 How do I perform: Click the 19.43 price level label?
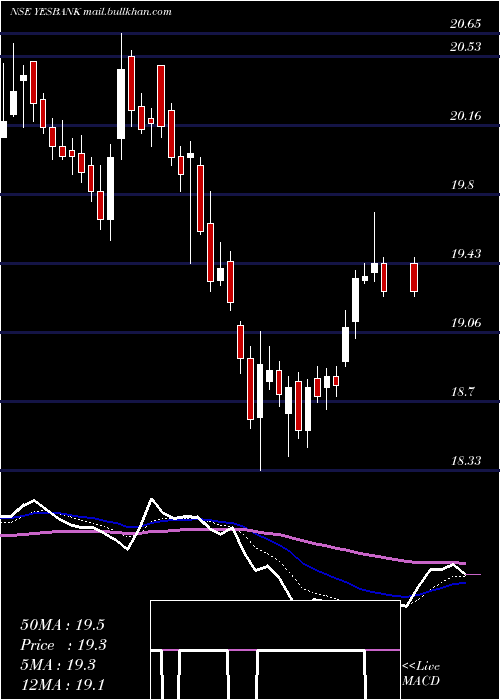(466, 254)
